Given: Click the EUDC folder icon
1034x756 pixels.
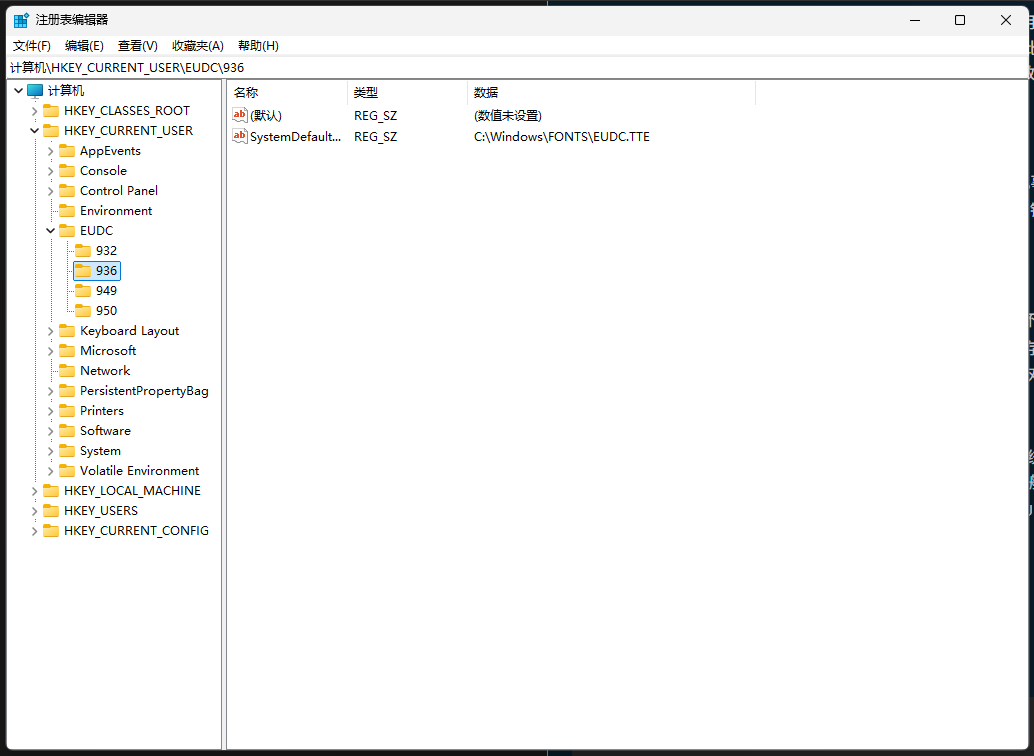Looking at the screenshot, I should click(67, 231).
